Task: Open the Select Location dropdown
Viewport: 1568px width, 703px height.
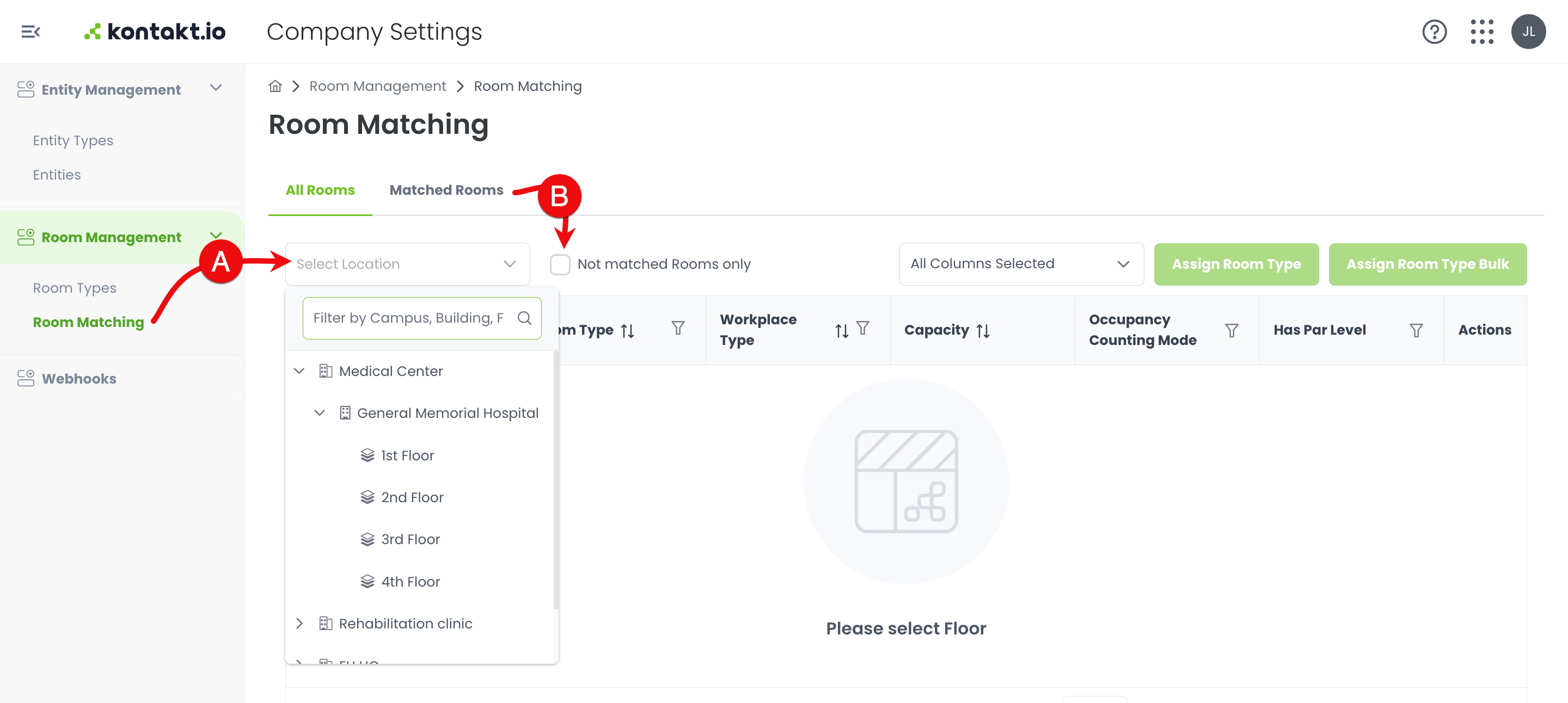Action: pyautogui.click(x=407, y=264)
